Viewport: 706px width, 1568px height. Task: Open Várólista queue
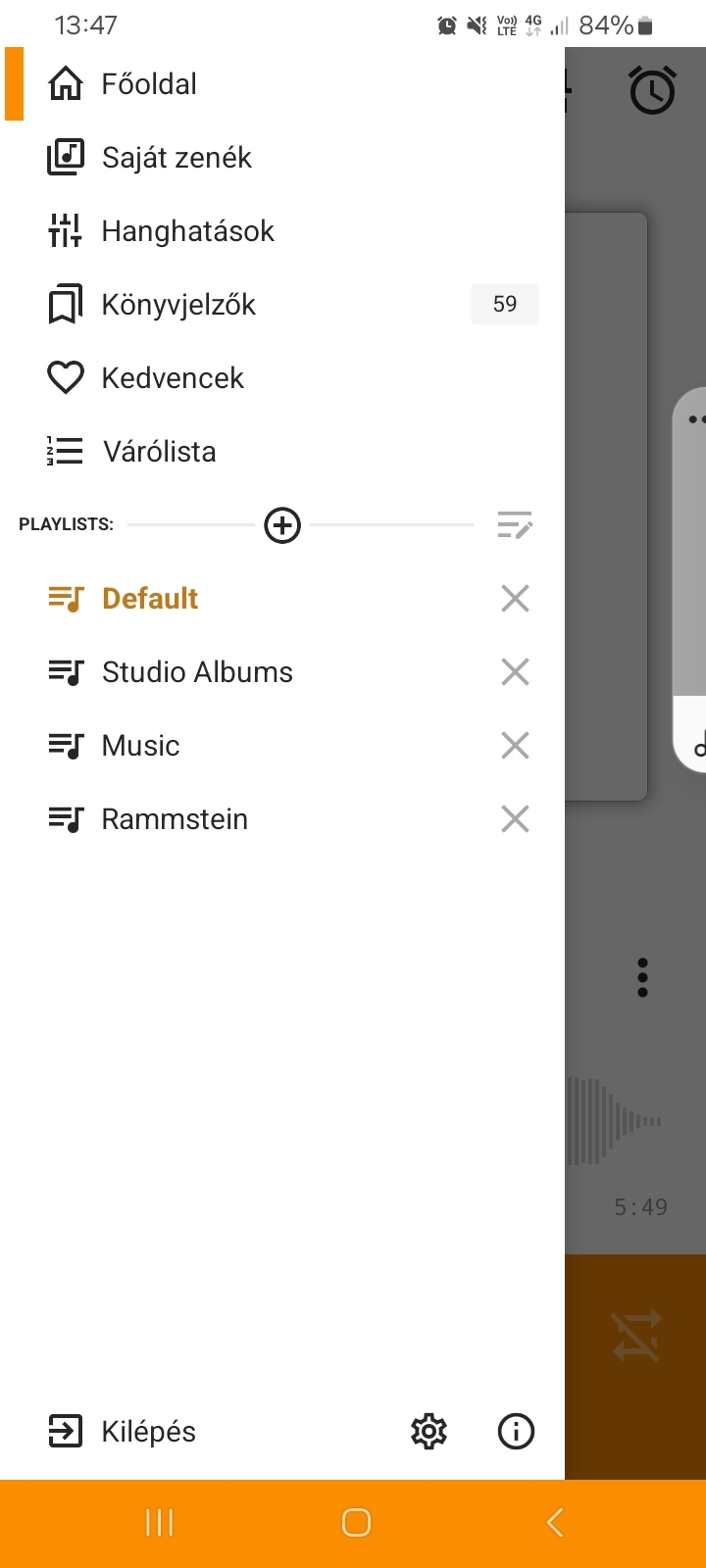pyautogui.click(x=159, y=452)
